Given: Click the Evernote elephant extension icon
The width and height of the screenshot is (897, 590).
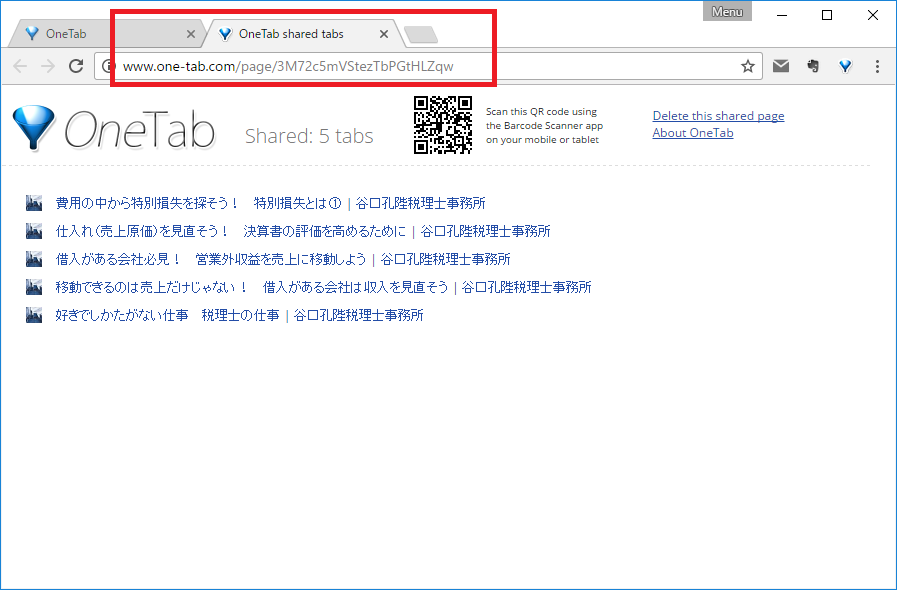Looking at the screenshot, I should (814, 66).
